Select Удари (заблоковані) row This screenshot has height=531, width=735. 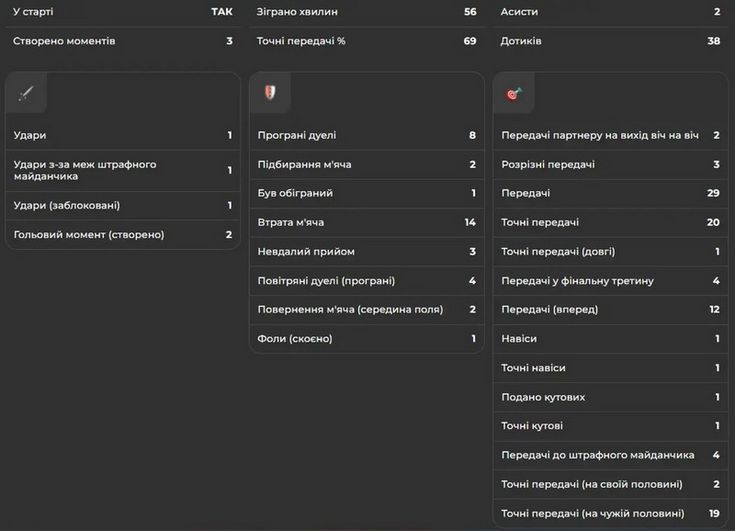coord(123,205)
